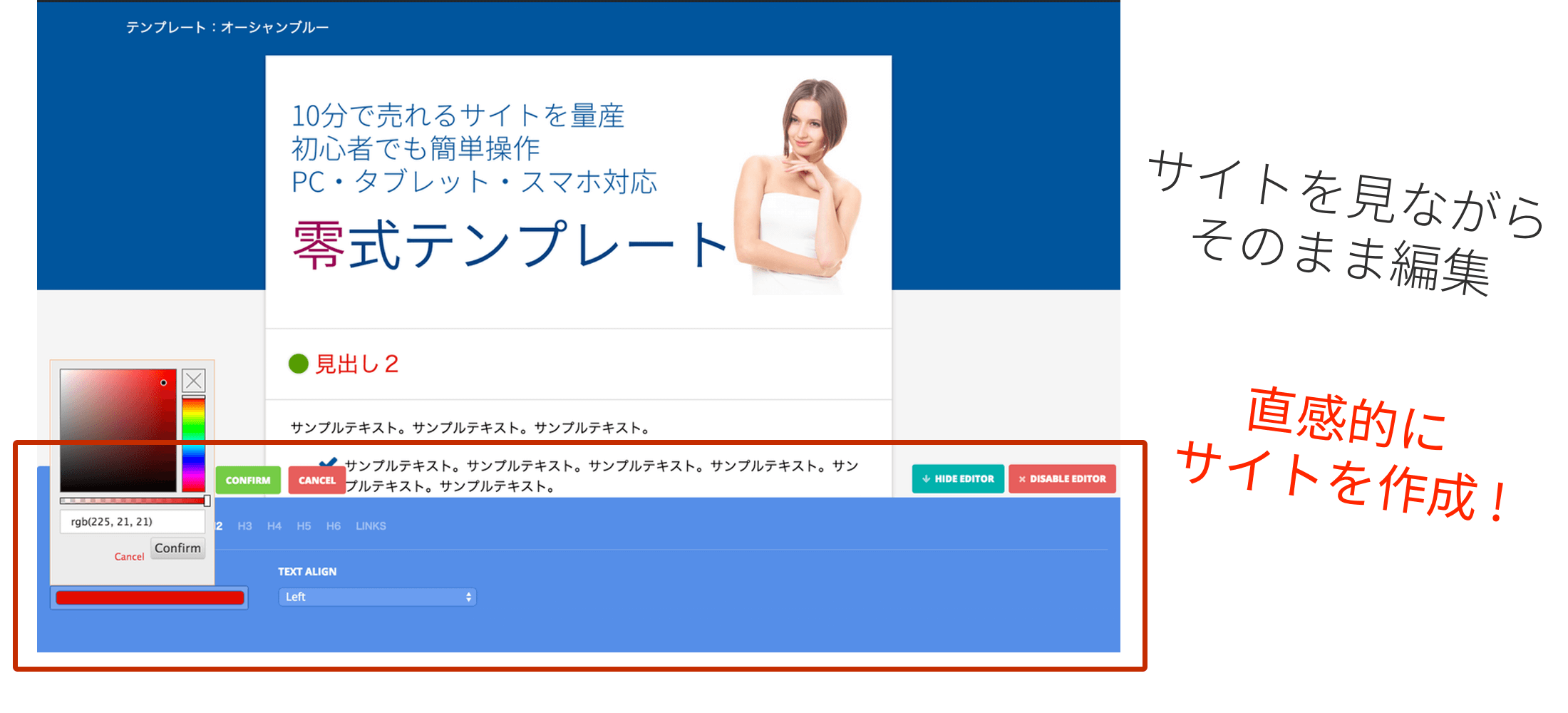This screenshot has height=713, width=1568.
Task: Edit the rgb(225, 21, 21) value field
Action: 133,521
